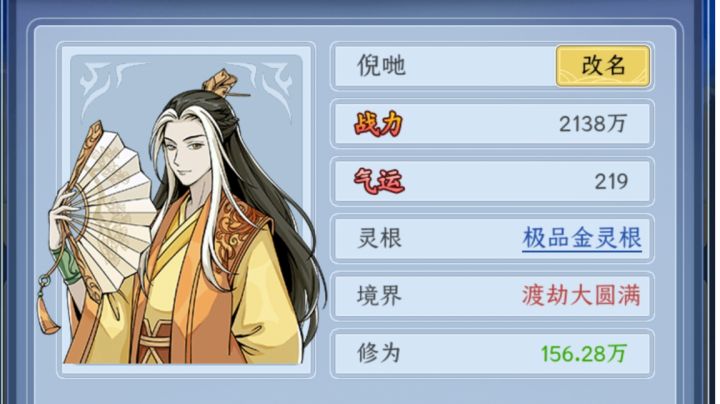Image resolution: width=720 pixels, height=404 pixels.
Task: Select the 境界 label
Action: coord(379,296)
